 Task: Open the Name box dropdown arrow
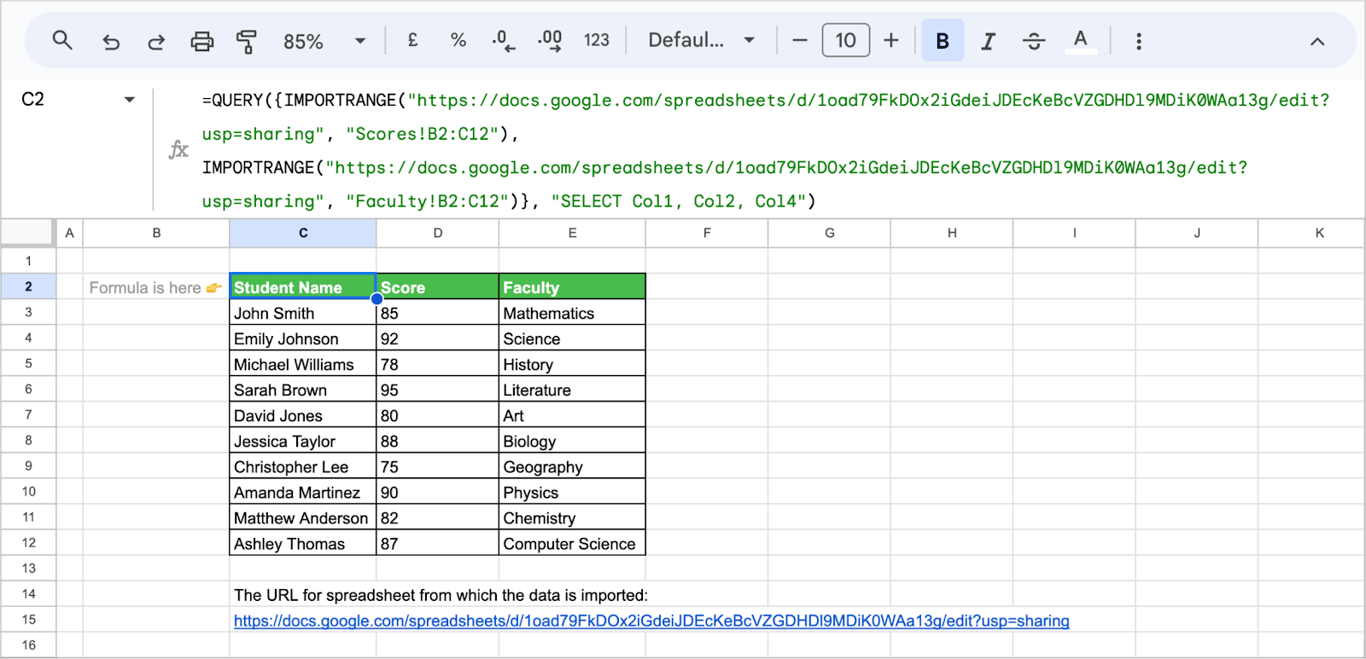click(129, 99)
